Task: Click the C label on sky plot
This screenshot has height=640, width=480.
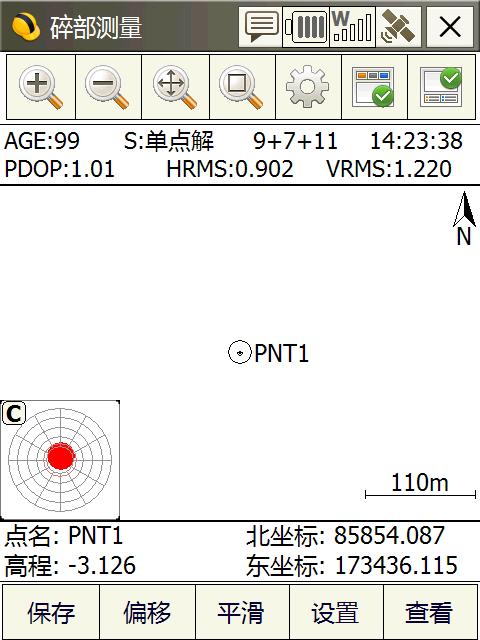Action: point(14,413)
